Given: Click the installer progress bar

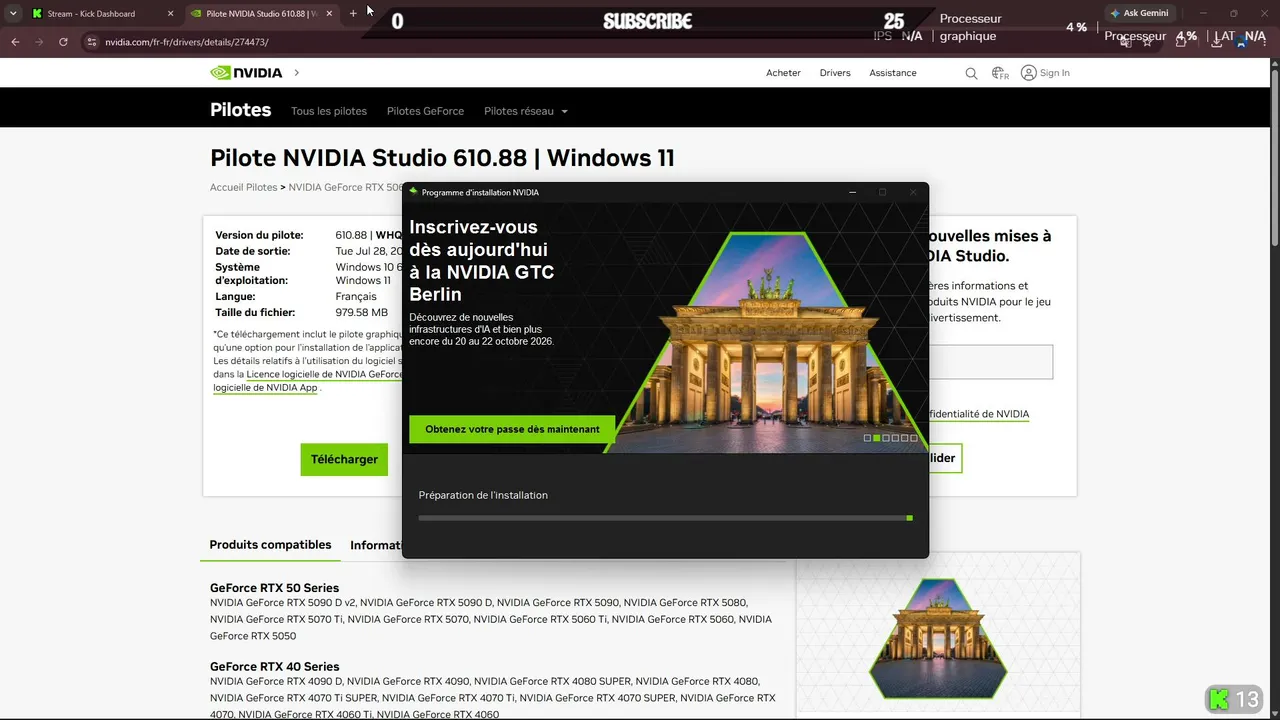Looking at the screenshot, I should tap(665, 518).
